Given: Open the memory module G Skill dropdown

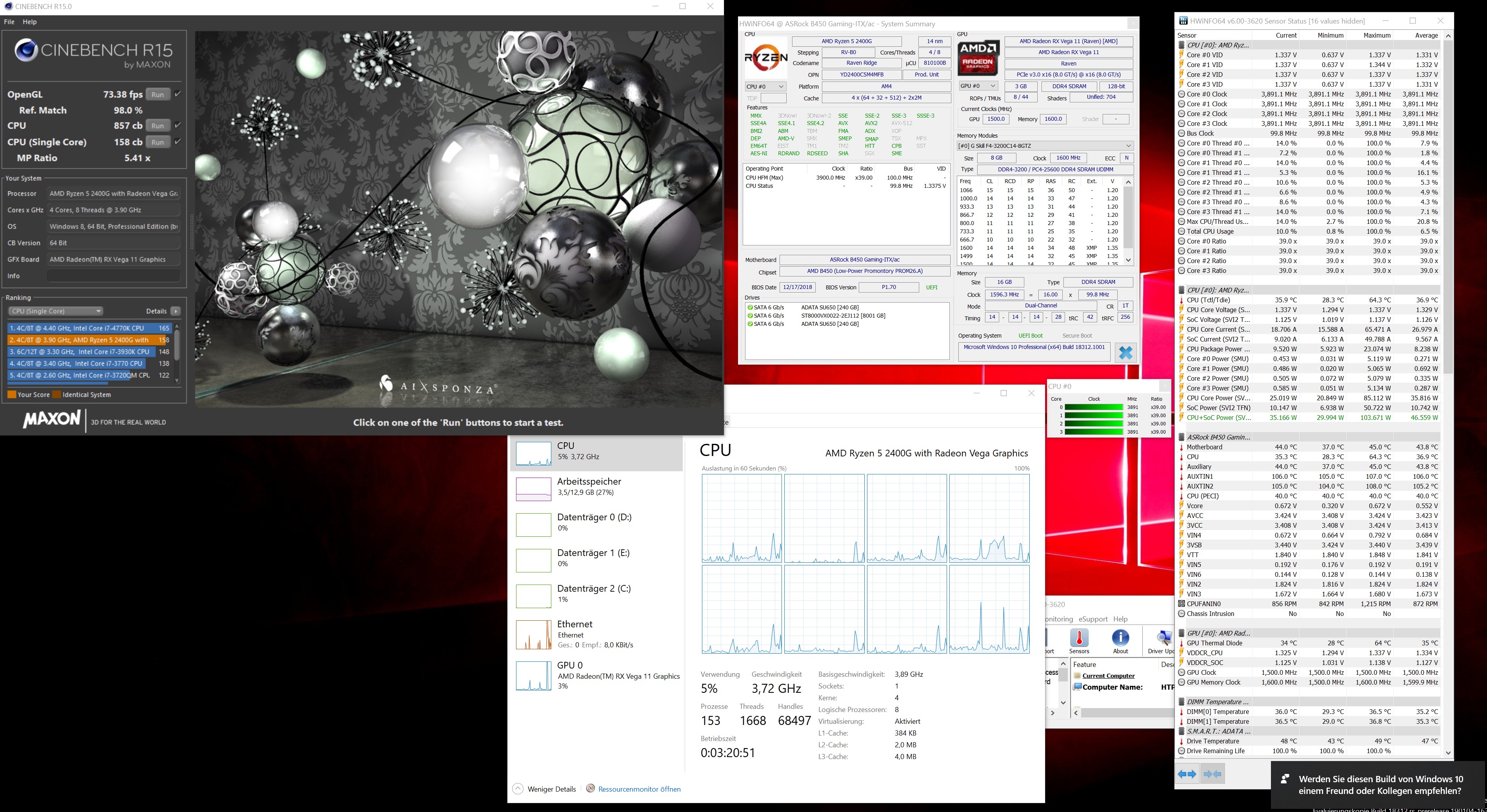Looking at the screenshot, I should click(x=1045, y=146).
